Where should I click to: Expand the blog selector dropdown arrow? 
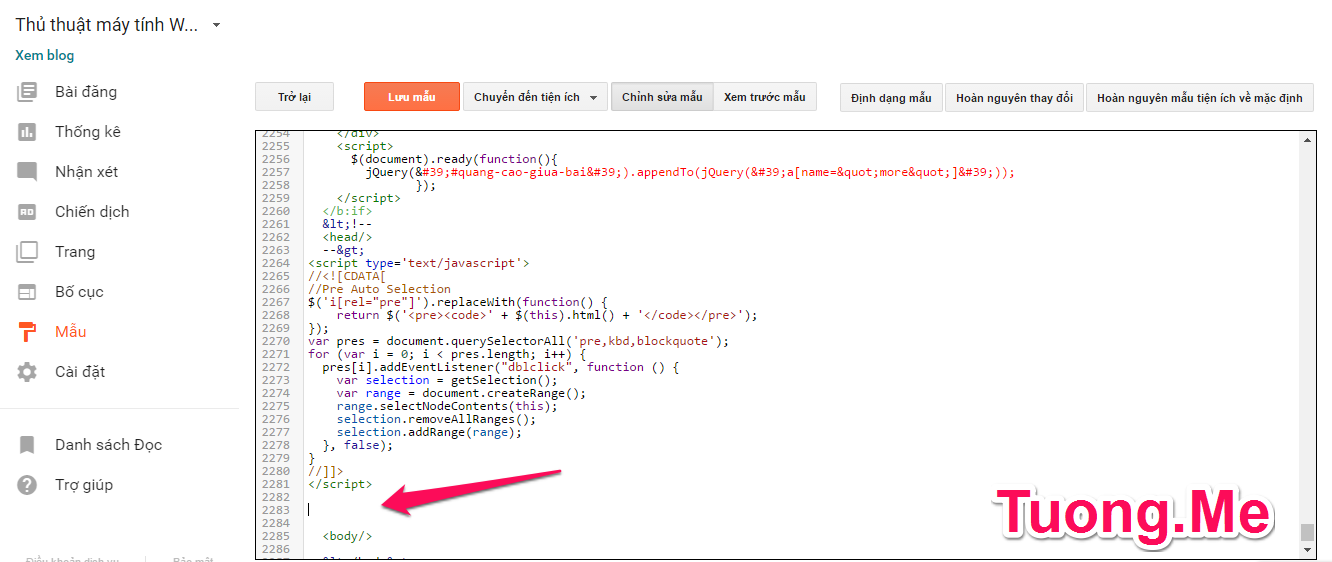click(x=217, y=25)
